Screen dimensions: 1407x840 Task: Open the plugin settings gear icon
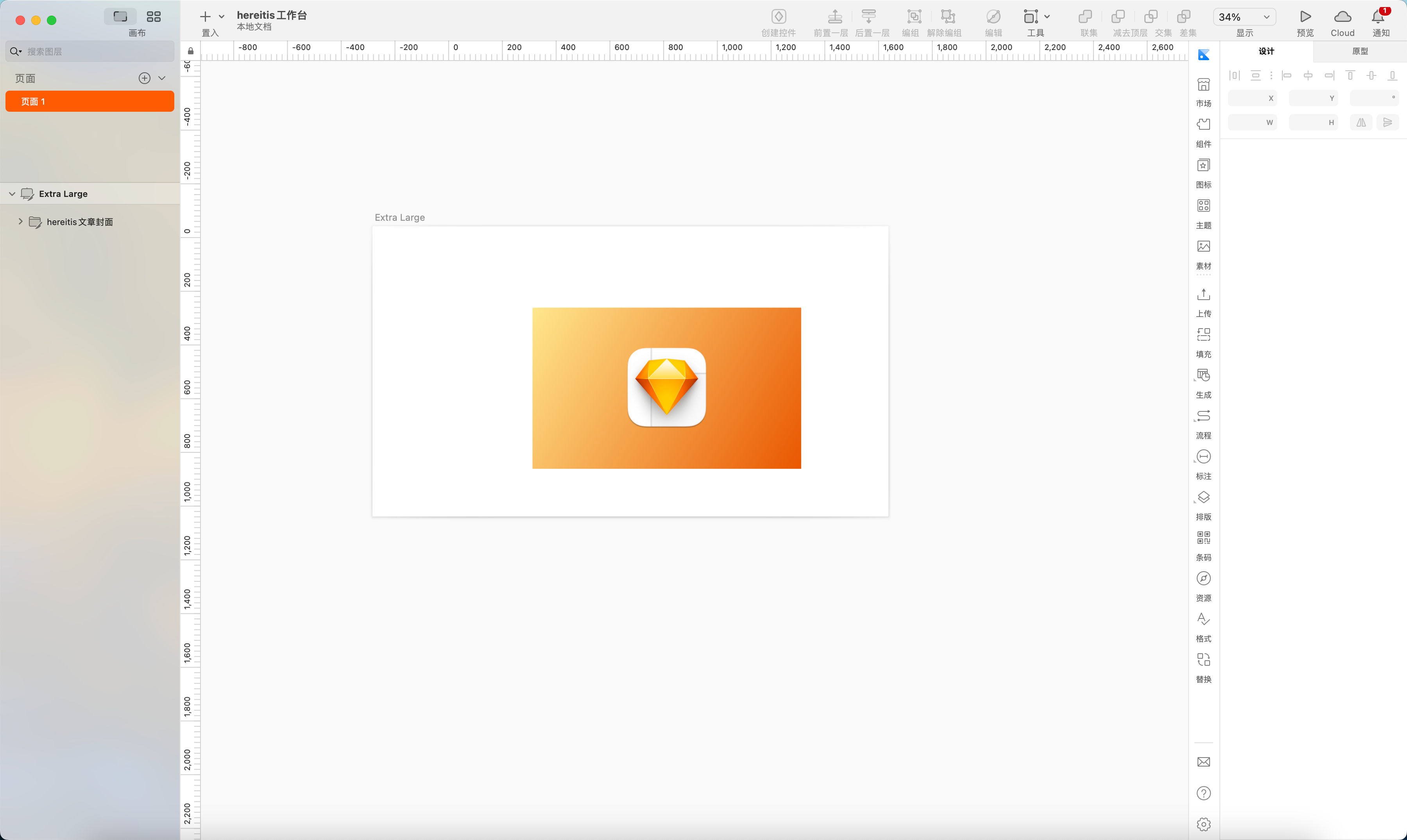click(x=1203, y=824)
